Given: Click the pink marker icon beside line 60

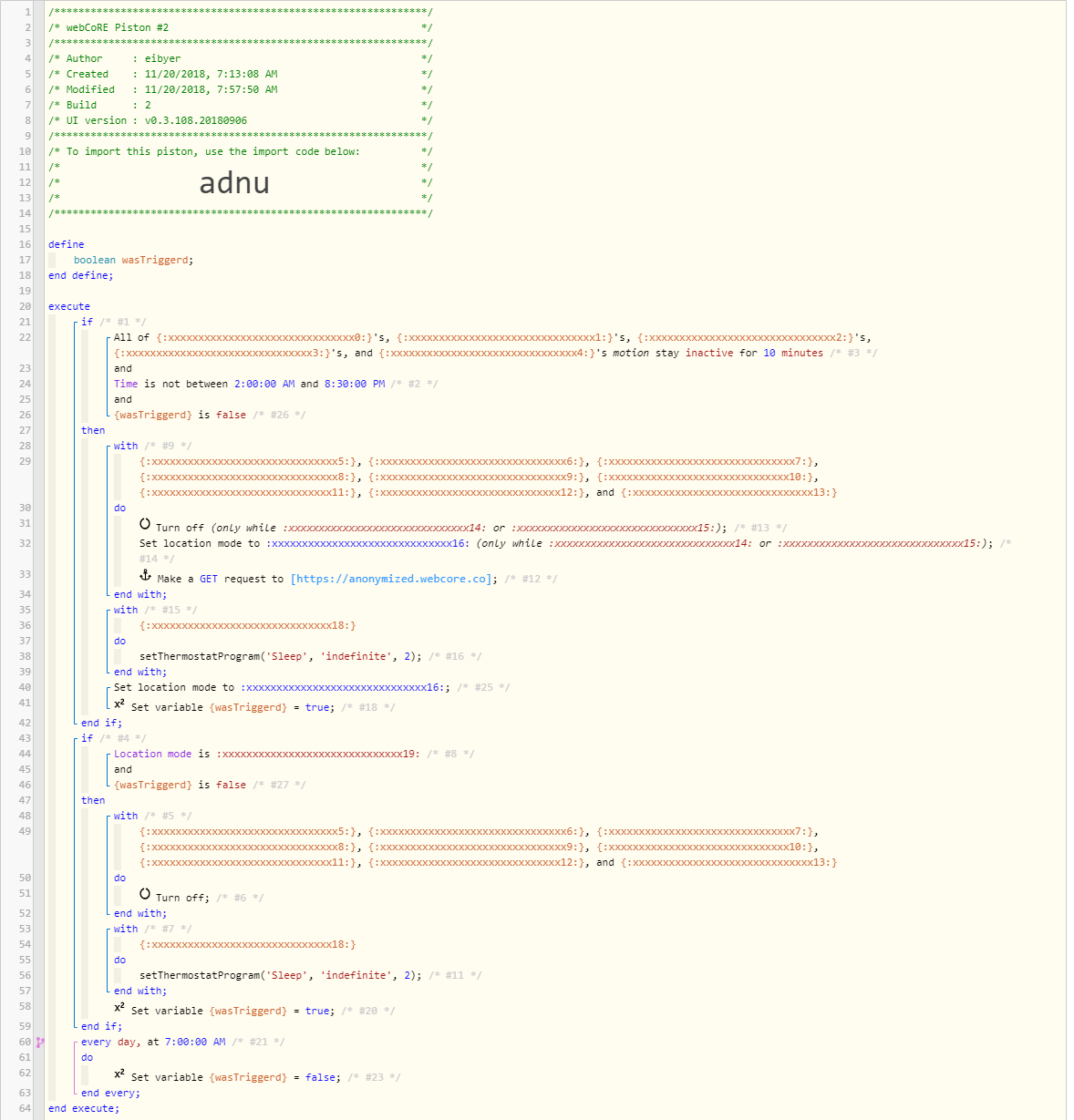Looking at the screenshot, I should click(x=40, y=1042).
